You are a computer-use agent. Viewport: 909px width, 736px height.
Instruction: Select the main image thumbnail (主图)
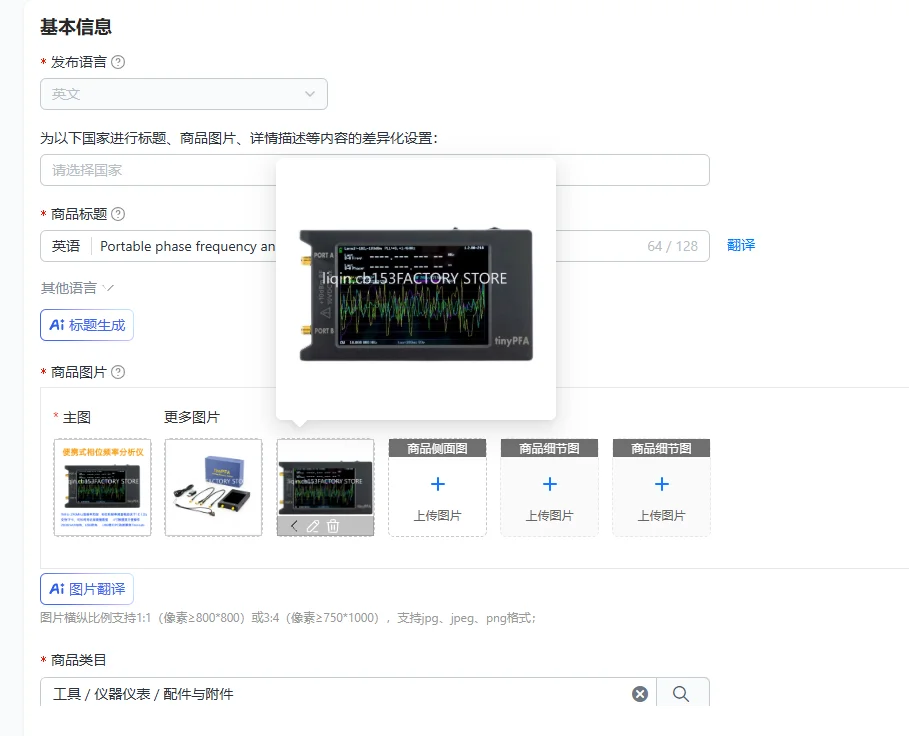(x=103, y=487)
